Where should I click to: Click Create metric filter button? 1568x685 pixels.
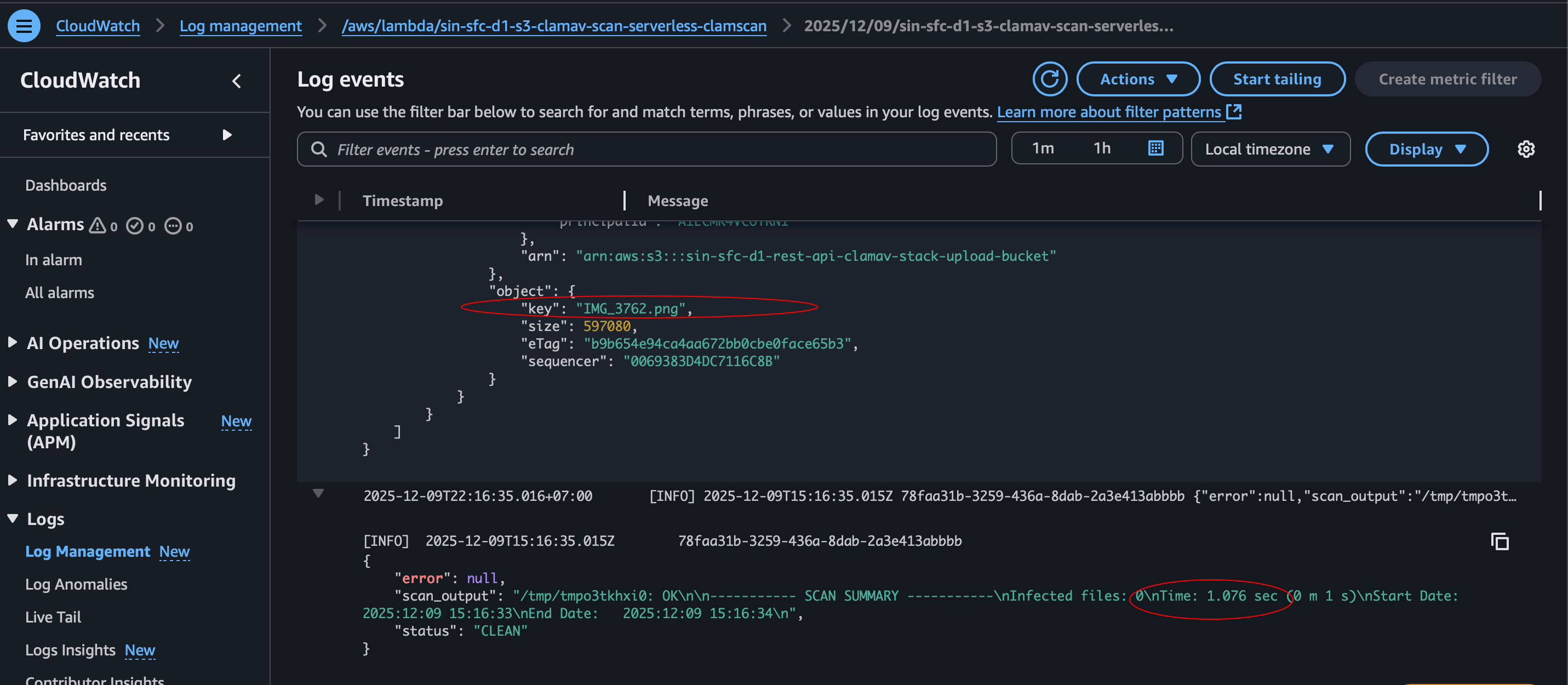[1447, 79]
